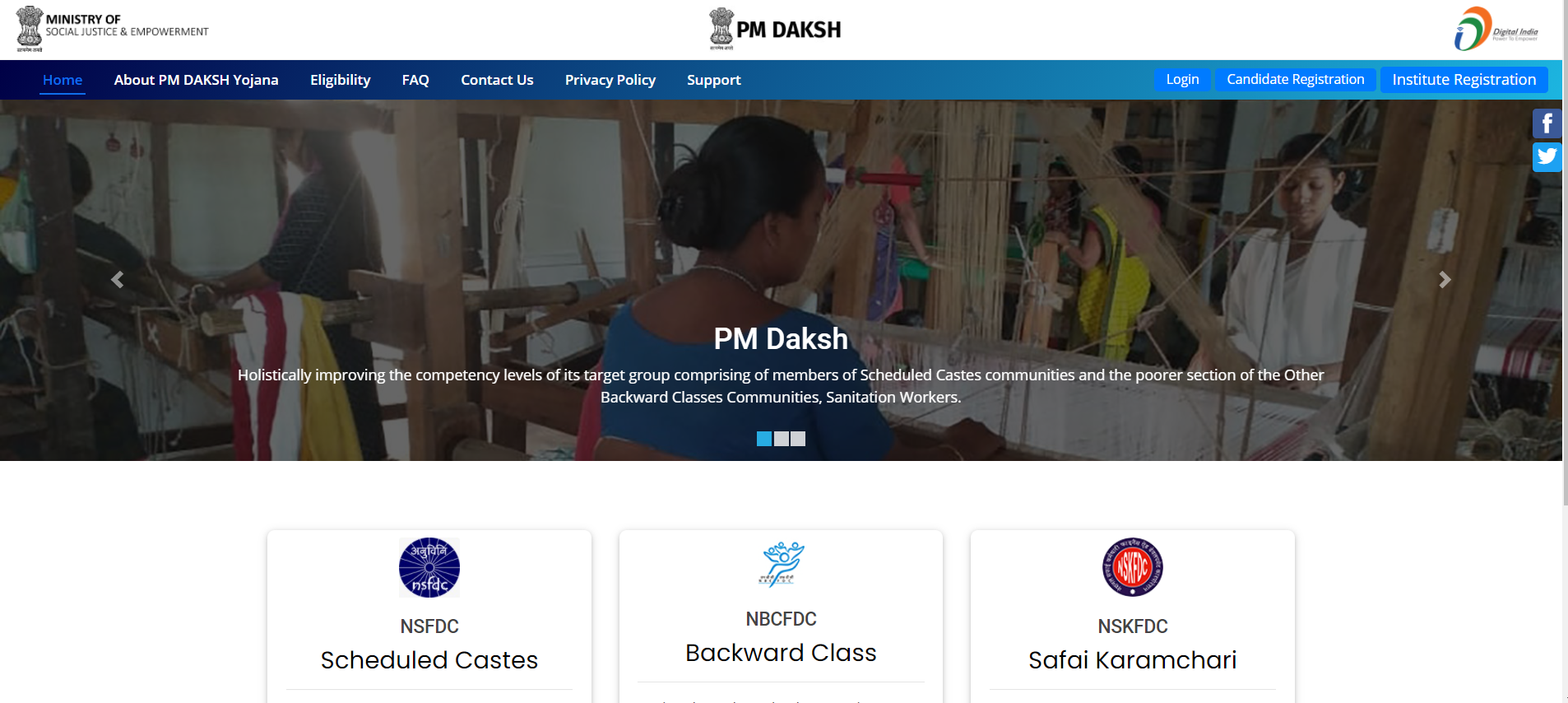The width and height of the screenshot is (1568, 703).
Task: Open the About PM DAKSH Yojana menu
Action: coord(196,80)
